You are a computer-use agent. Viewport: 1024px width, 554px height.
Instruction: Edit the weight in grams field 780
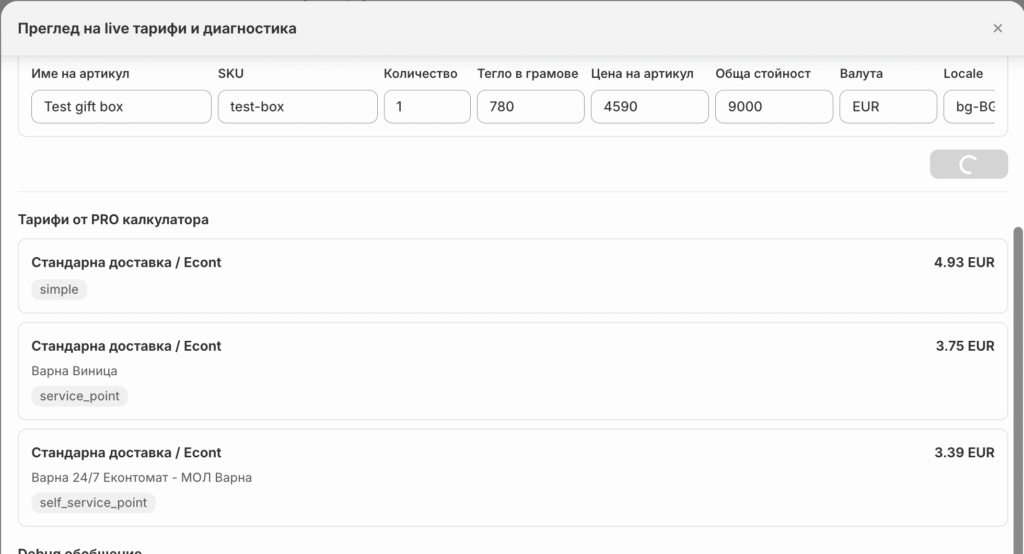point(530,106)
